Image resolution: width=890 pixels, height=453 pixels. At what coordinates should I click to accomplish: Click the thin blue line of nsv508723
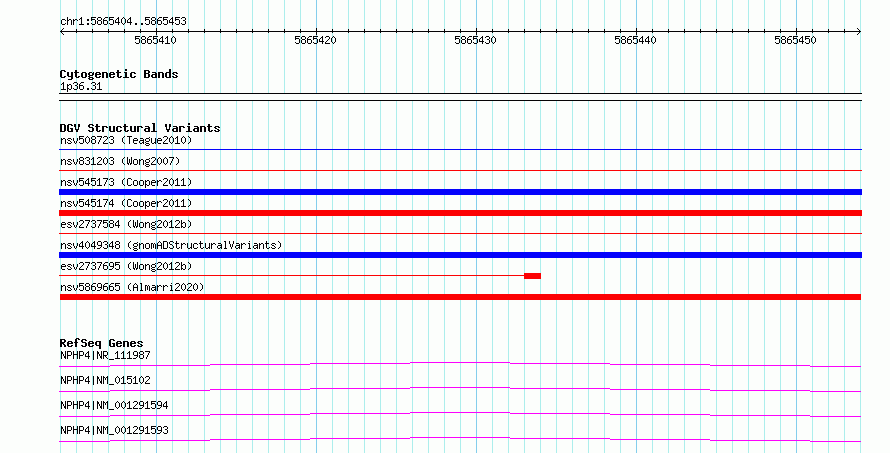[460, 150]
